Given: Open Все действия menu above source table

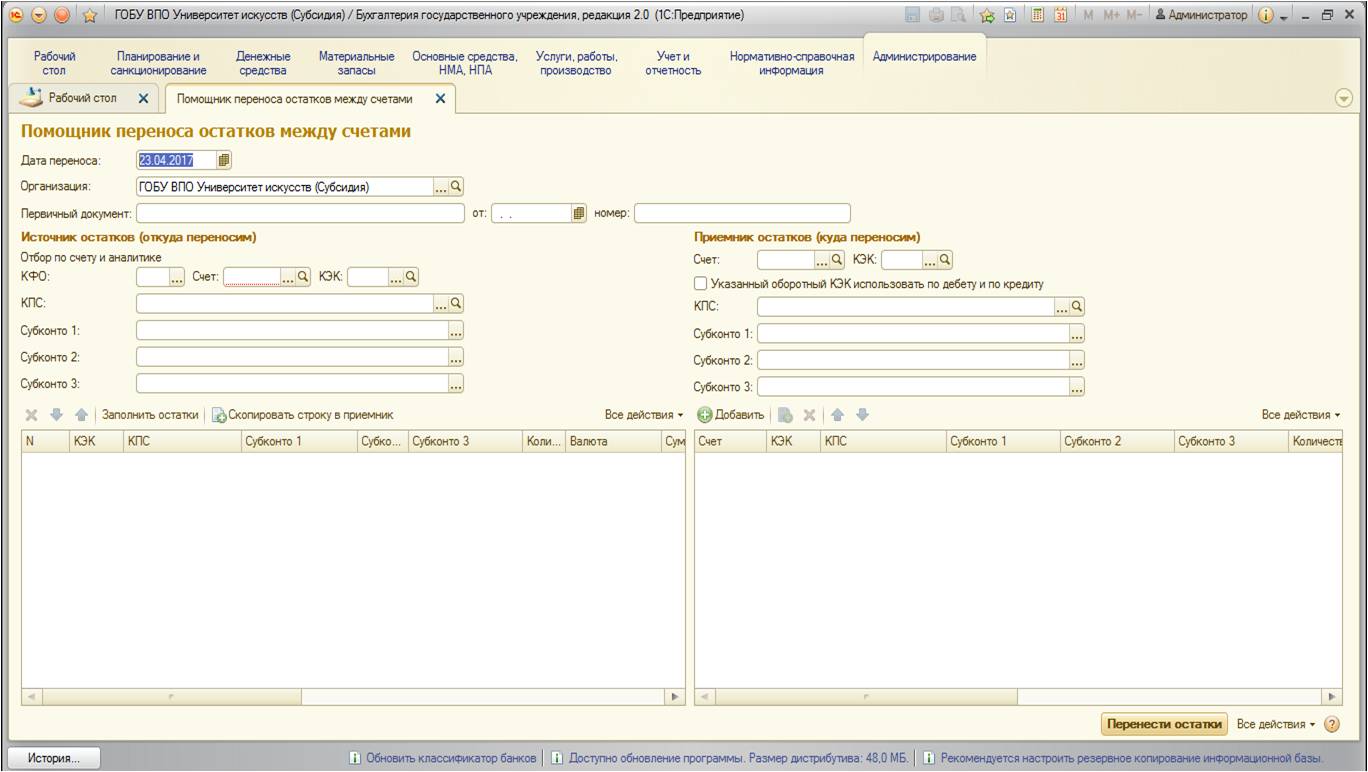Looking at the screenshot, I should (644, 414).
